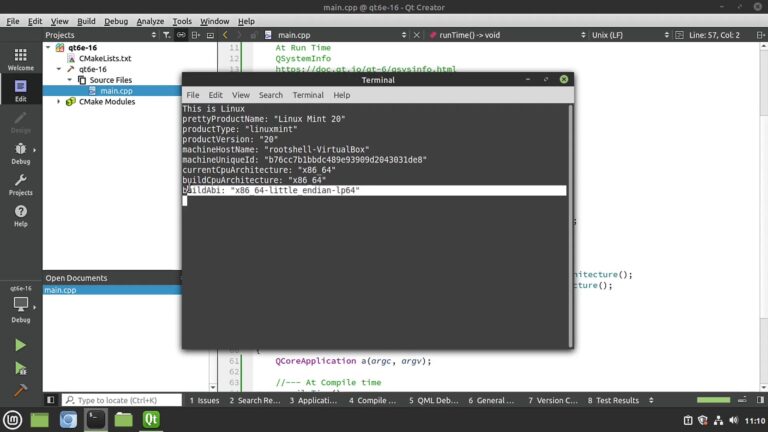Open the Projects view dropdown
This screenshot has width=768, height=432.
tap(101, 35)
